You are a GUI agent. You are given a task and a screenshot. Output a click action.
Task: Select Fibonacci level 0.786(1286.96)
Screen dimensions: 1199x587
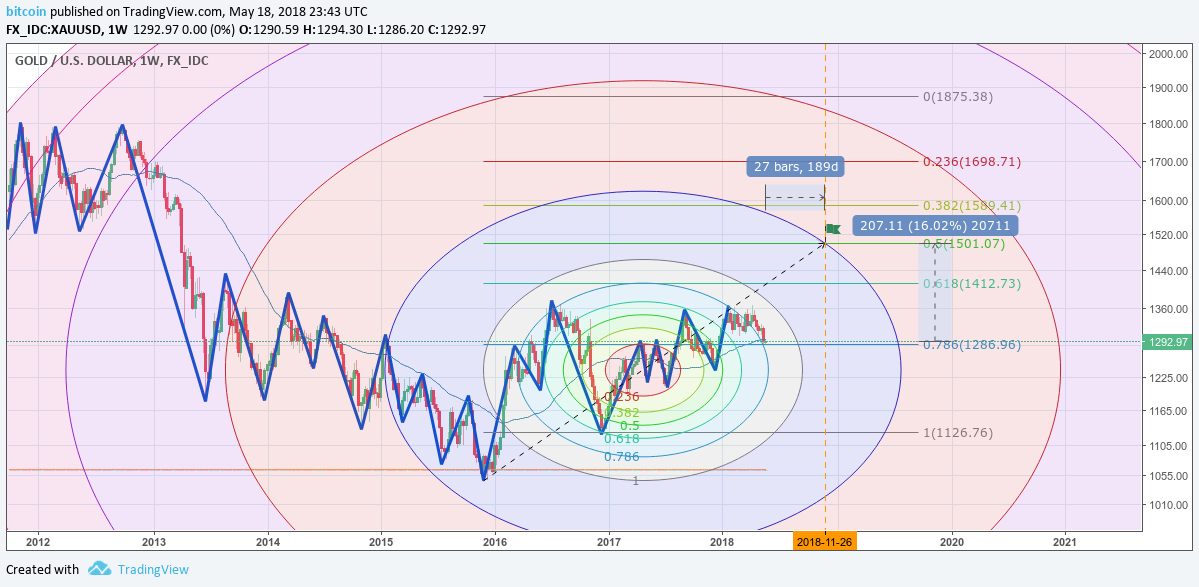971,345
